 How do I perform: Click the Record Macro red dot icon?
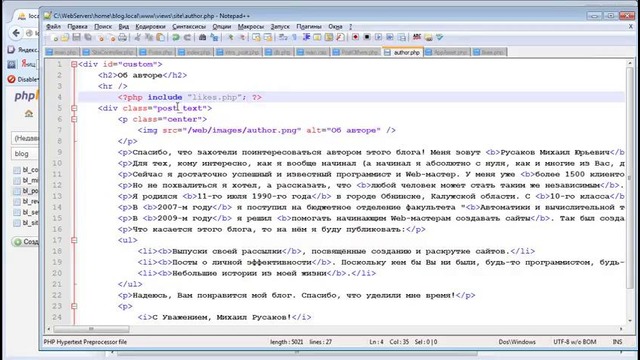356,37
